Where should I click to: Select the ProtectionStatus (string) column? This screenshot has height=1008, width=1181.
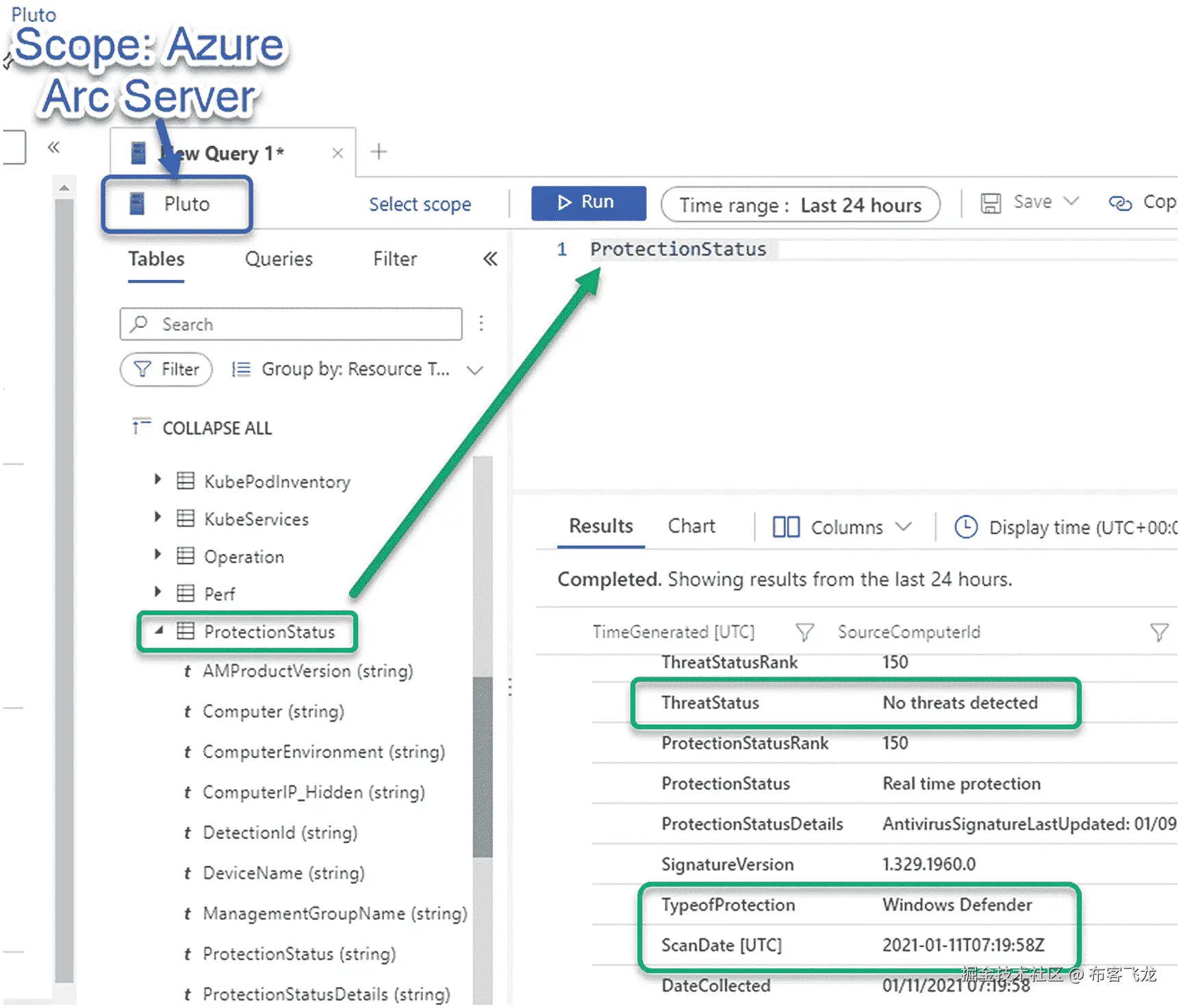(299, 954)
